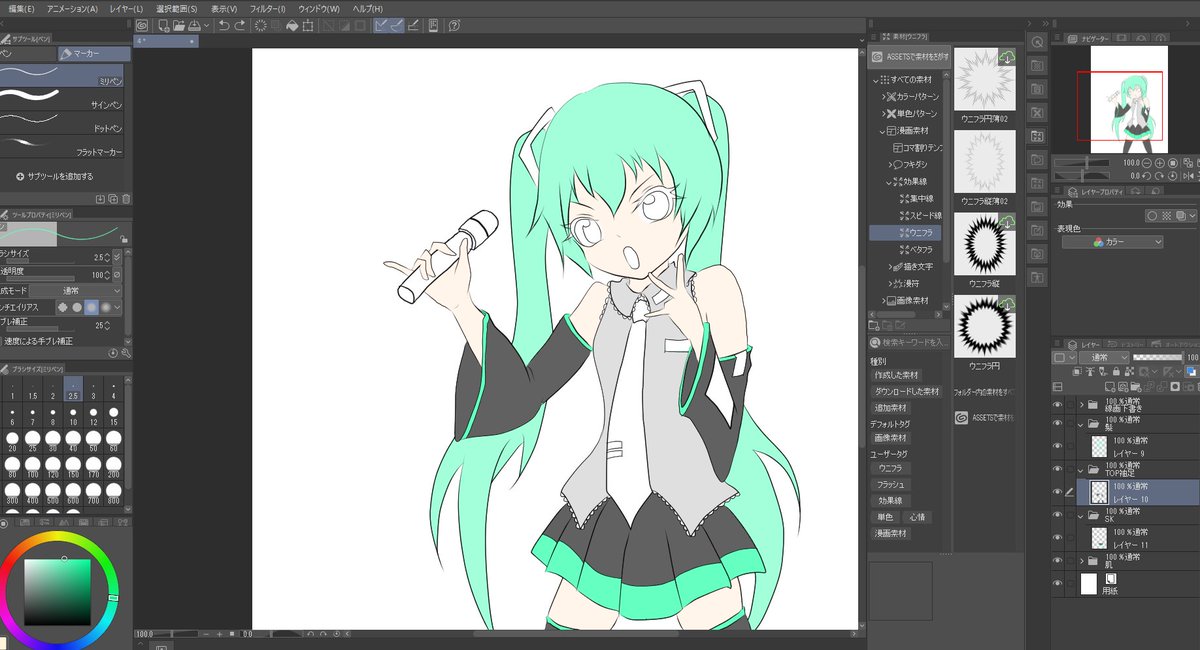Open the 表現色 カラー dropdown
Viewport: 1200px width, 650px height.
(1112, 242)
